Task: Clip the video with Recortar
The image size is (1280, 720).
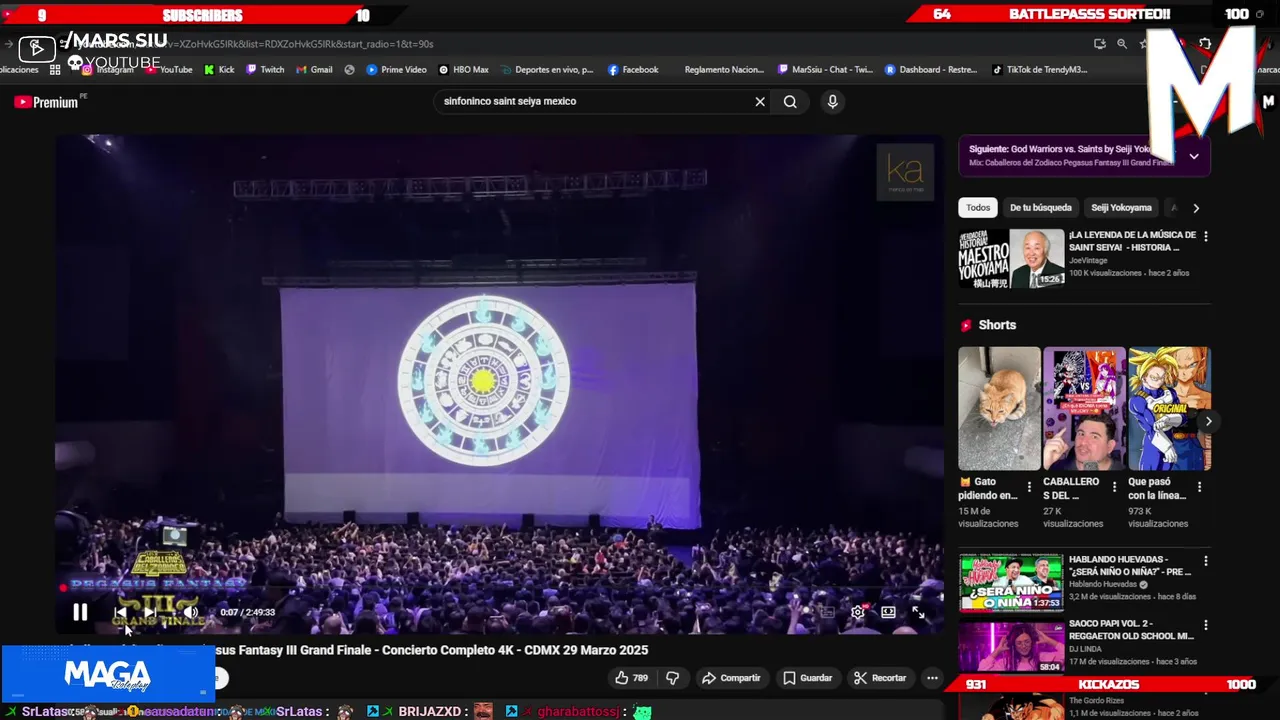Action: pos(880,678)
